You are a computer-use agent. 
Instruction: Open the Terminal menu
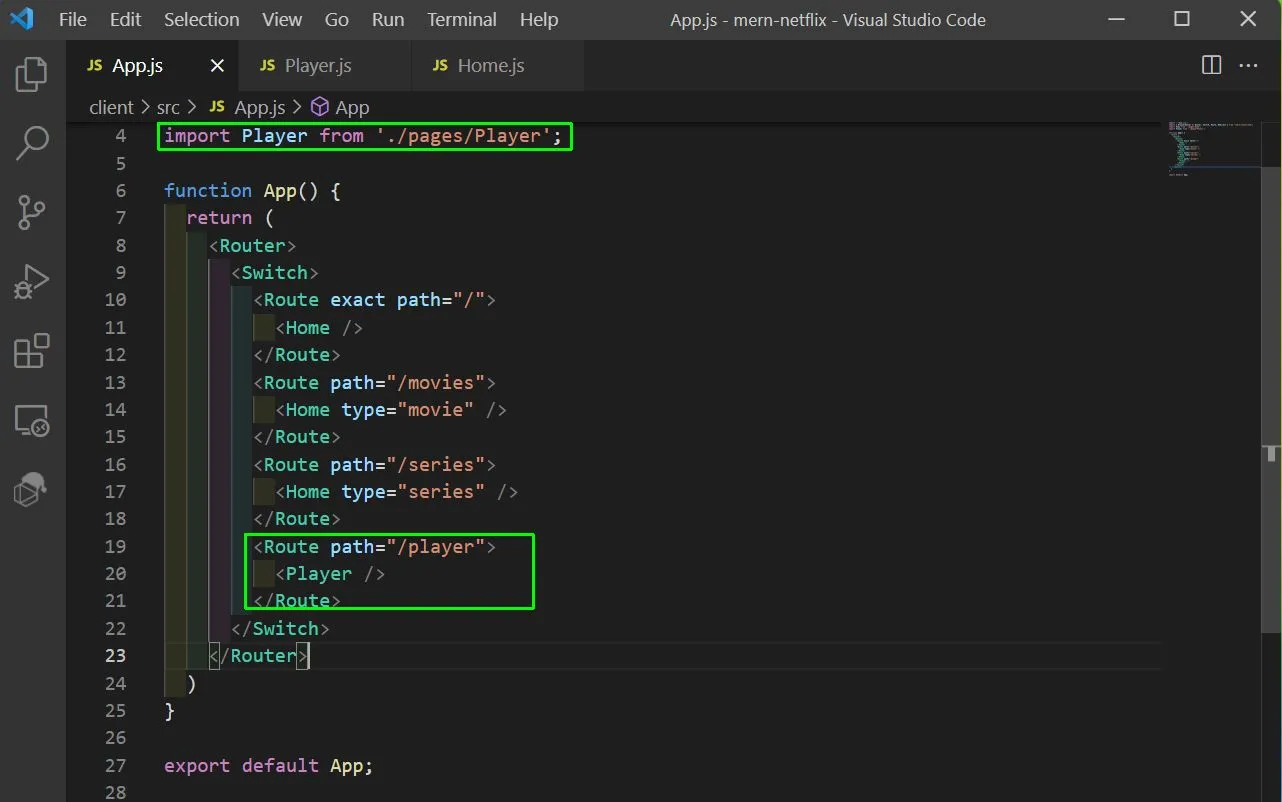coord(463,19)
